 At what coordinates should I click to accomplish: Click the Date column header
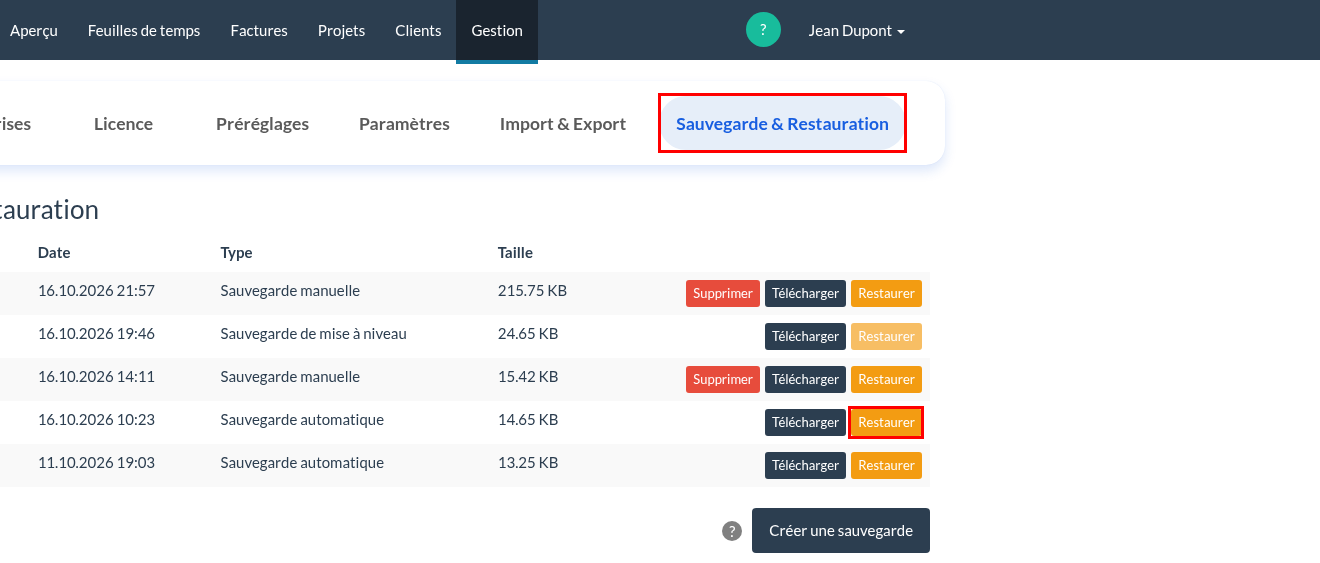click(54, 253)
